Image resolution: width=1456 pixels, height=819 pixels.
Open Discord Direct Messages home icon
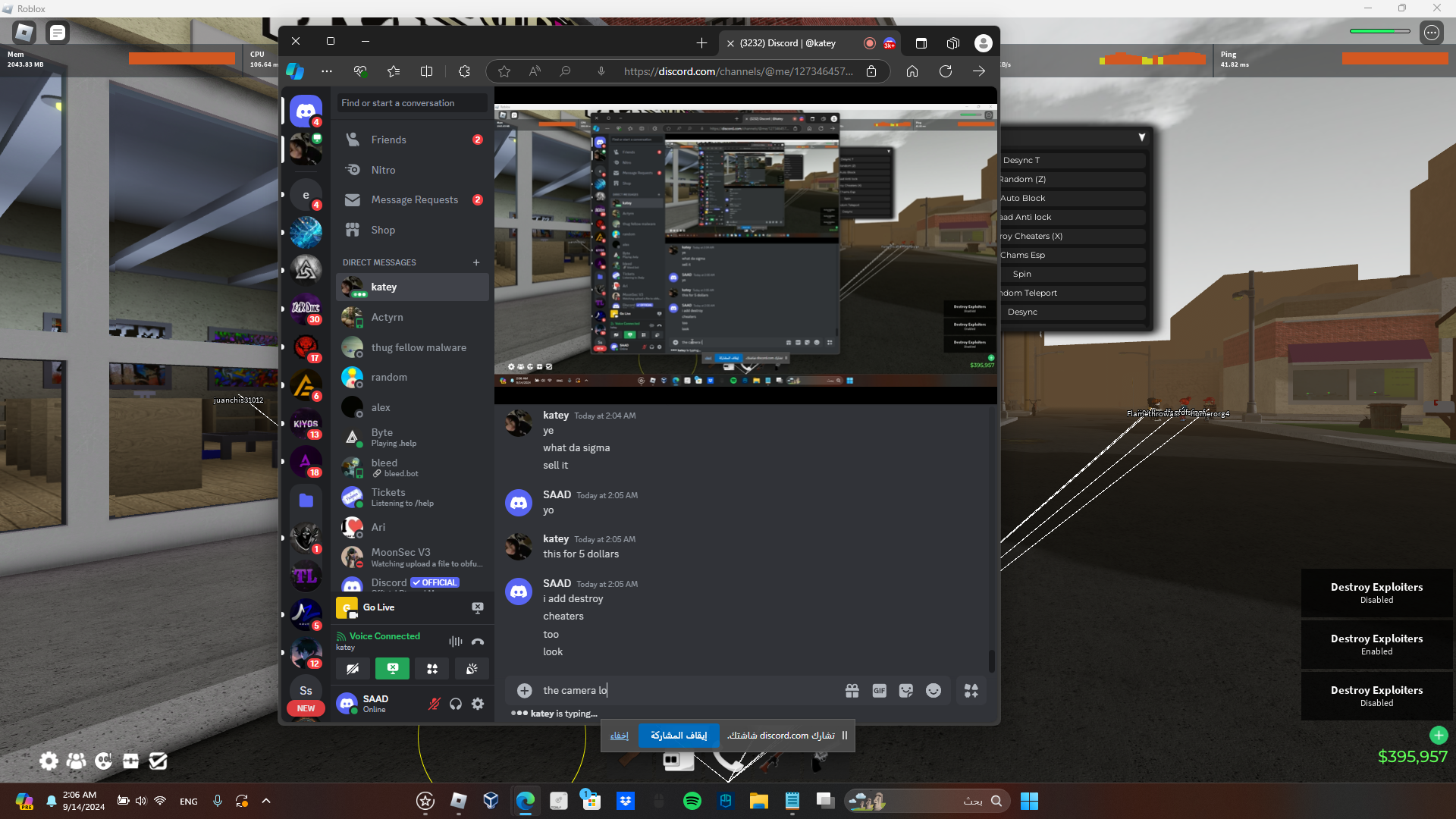point(306,111)
